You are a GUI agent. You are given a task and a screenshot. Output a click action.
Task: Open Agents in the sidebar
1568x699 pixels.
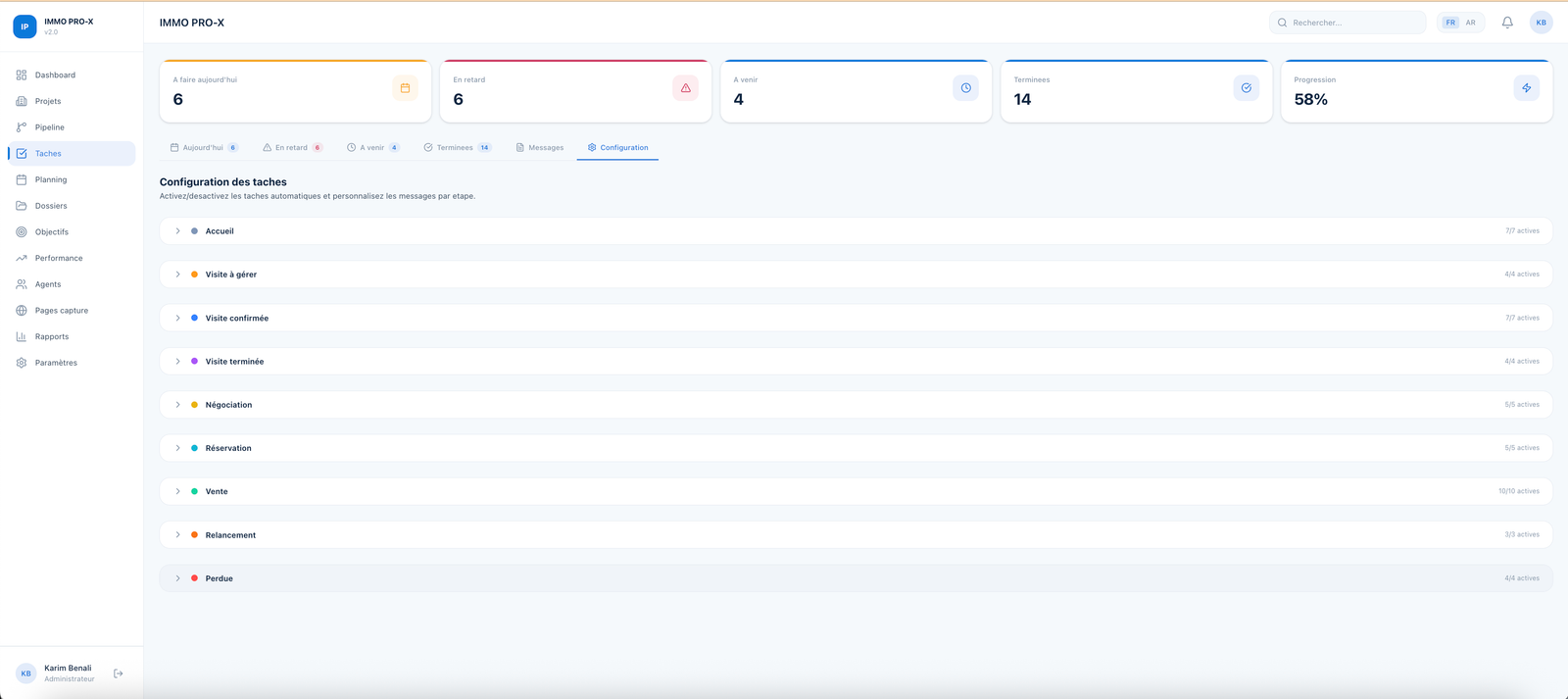click(x=71, y=284)
